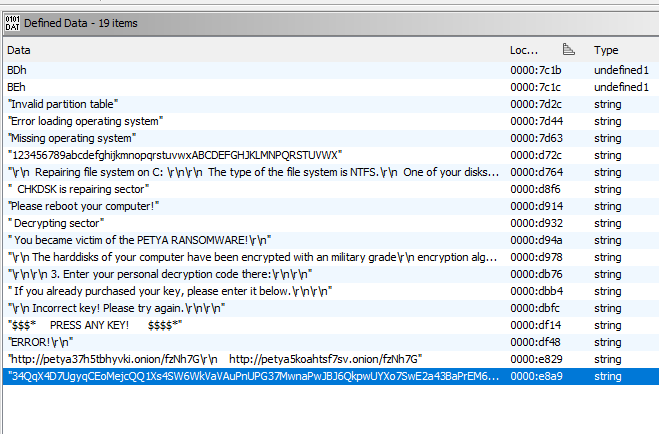The image size is (659, 434).
Task: Select "Missing operating system" string
Action: pos(71,138)
